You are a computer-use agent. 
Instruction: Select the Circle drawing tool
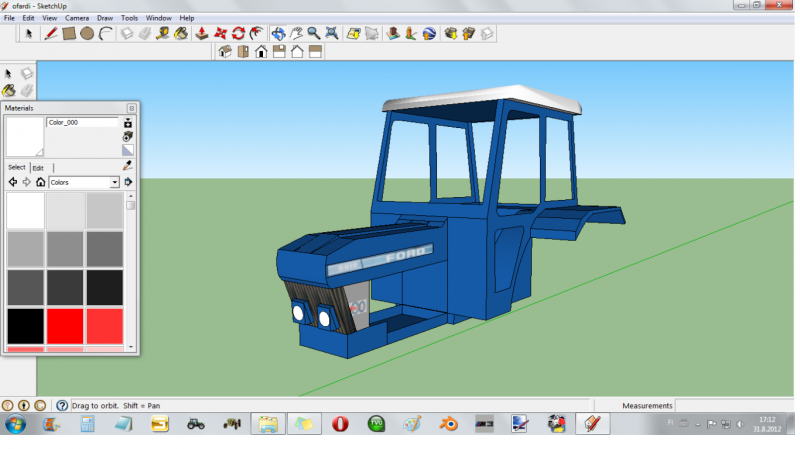(x=87, y=33)
